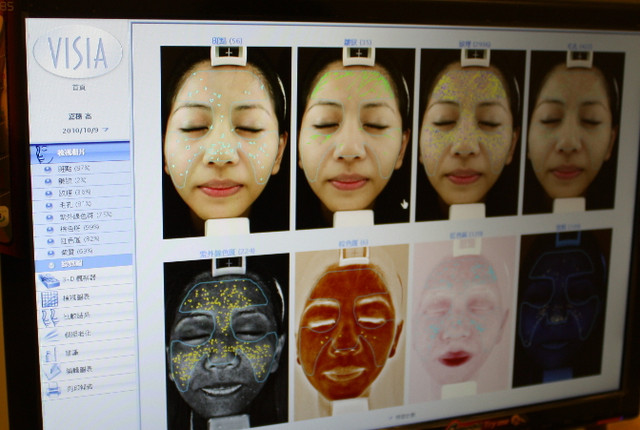Open the 3-D viewer icon in sidebar
This screenshot has width=640, height=430.
point(49,281)
